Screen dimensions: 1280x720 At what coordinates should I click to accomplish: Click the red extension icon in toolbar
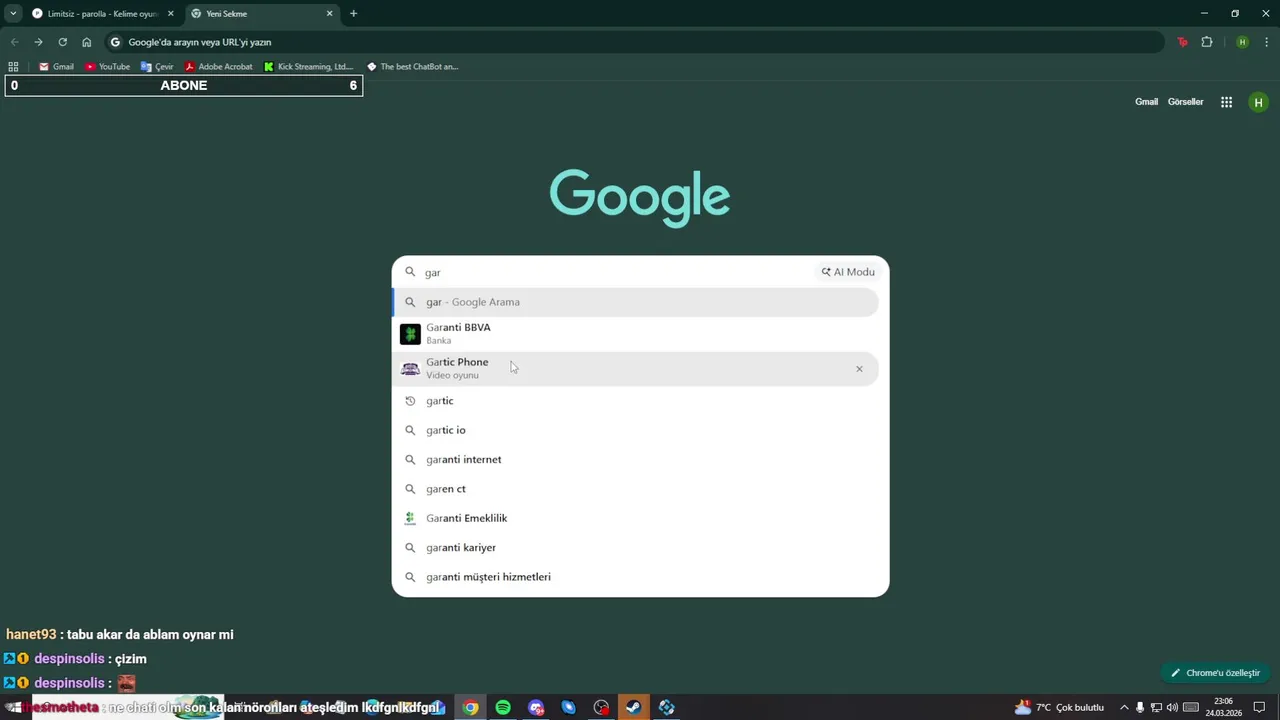coord(1183,42)
